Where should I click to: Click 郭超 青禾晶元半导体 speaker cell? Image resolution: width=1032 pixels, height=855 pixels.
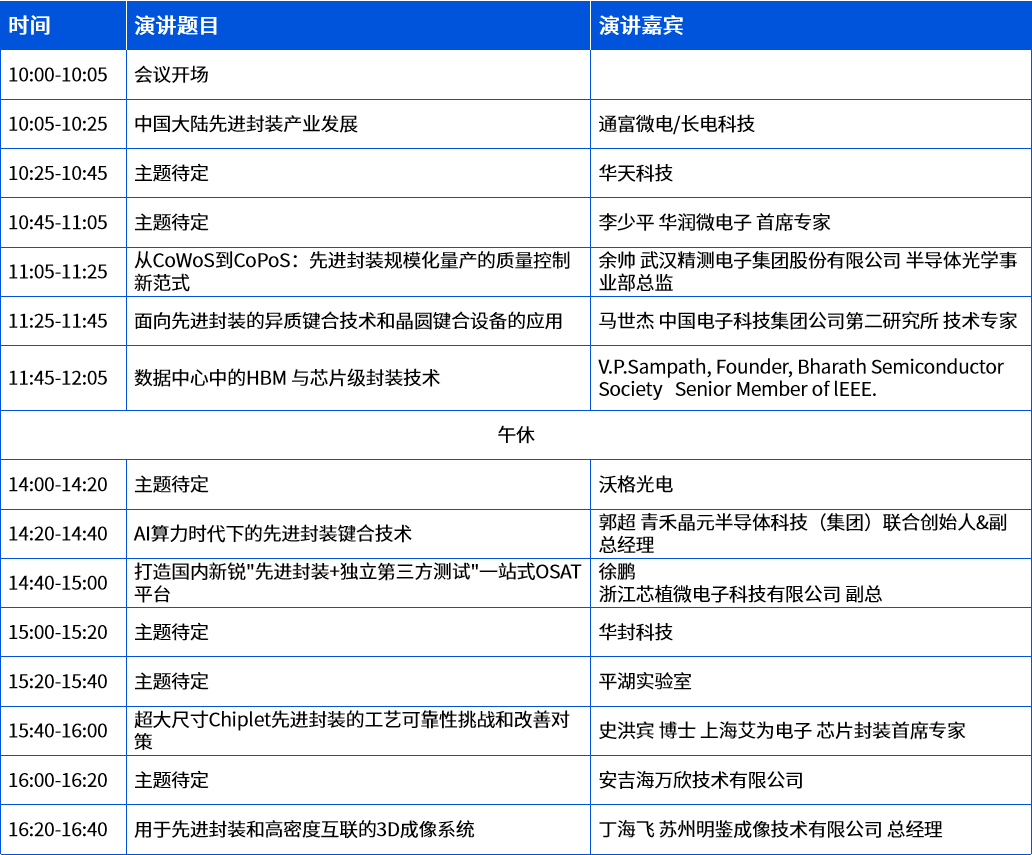(811, 534)
